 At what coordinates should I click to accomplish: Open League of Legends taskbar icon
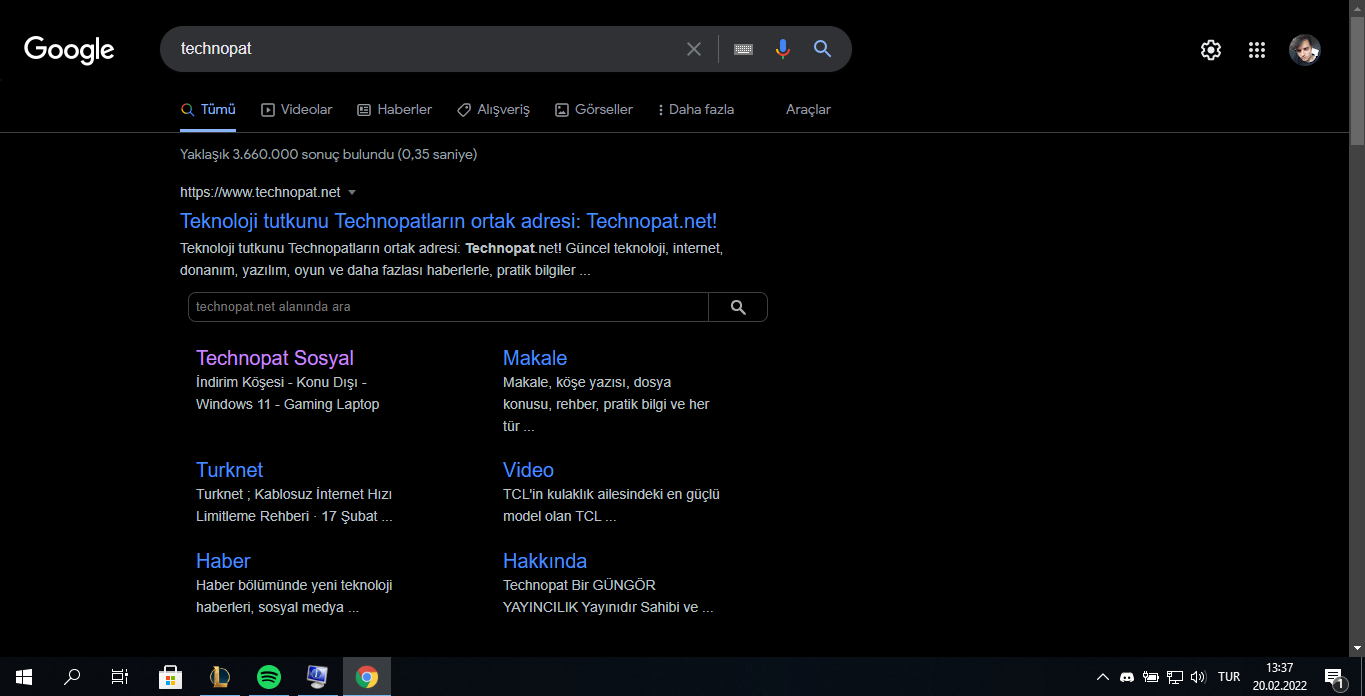coord(220,677)
